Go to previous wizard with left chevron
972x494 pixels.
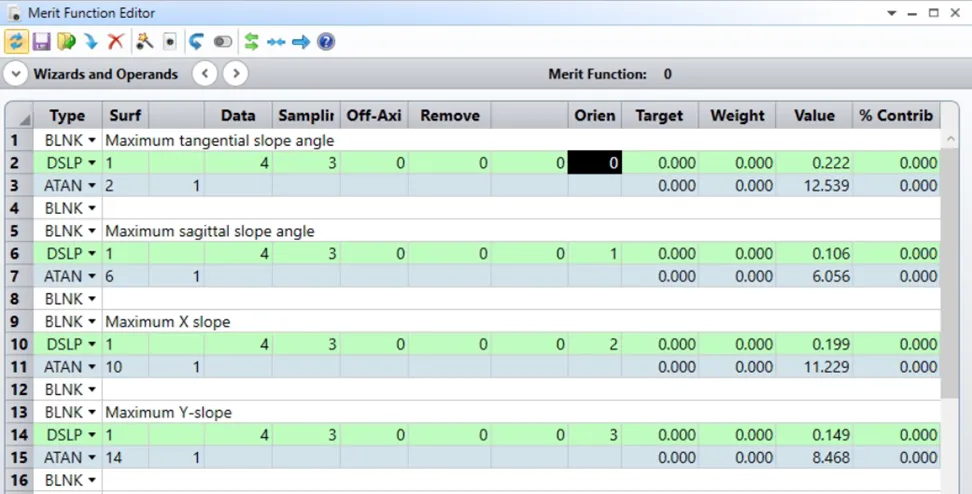[204, 74]
